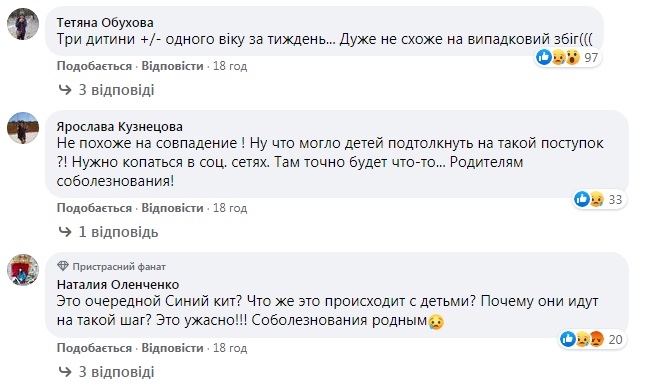645x385 pixels.
Task: Click the diamond top-fan badge icon
Action: [x=63, y=266]
